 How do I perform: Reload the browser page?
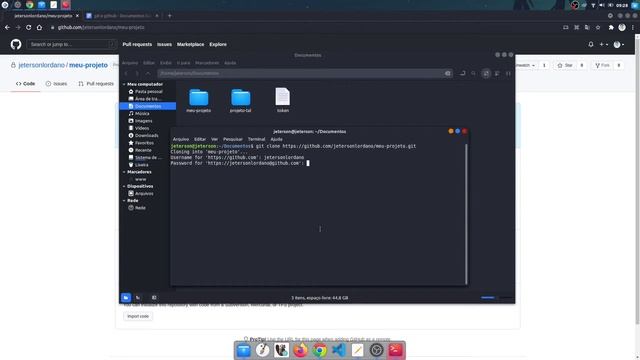click(x=29, y=27)
